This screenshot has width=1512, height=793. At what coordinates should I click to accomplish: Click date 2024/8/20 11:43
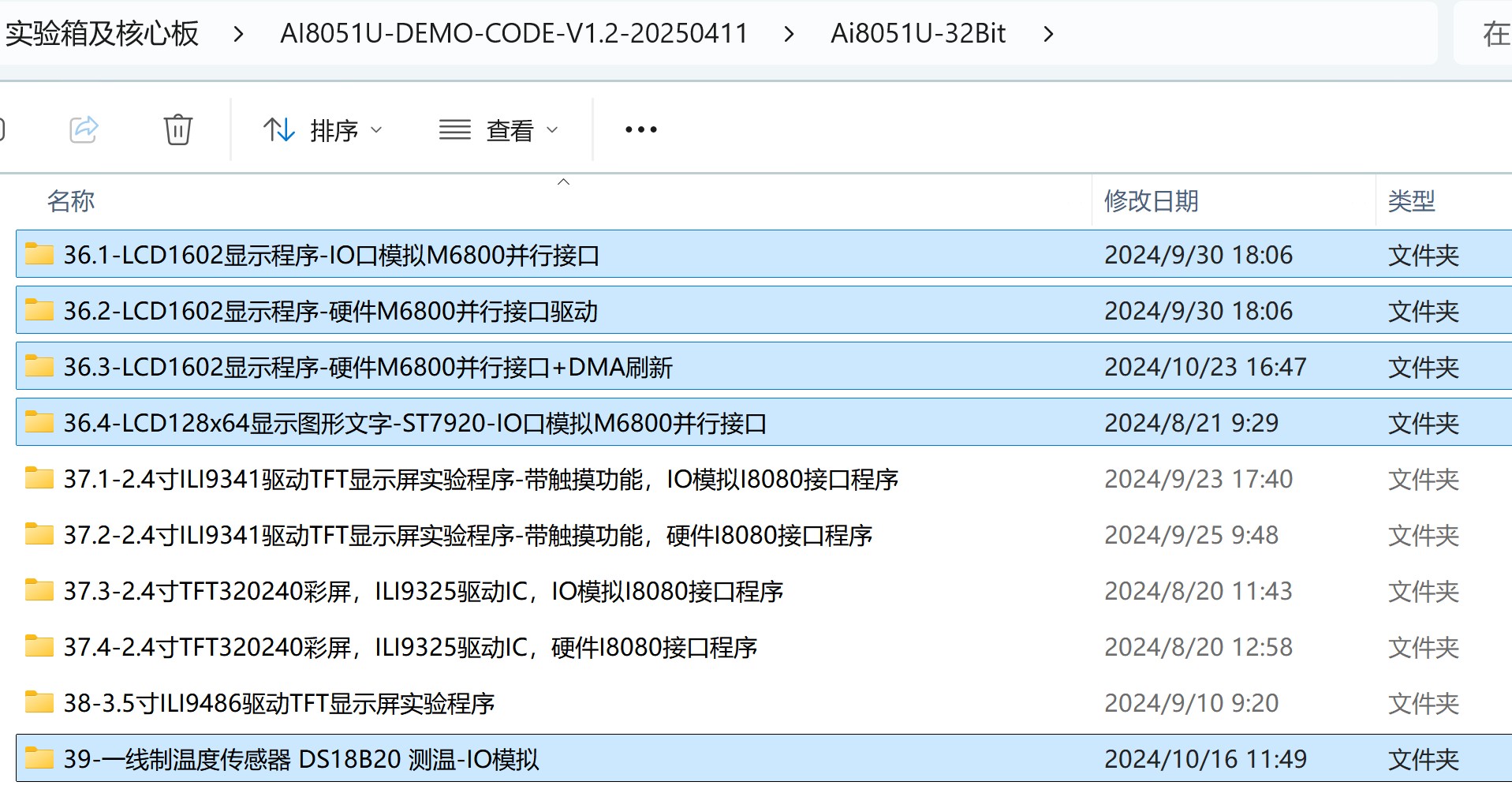[1198, 591]
